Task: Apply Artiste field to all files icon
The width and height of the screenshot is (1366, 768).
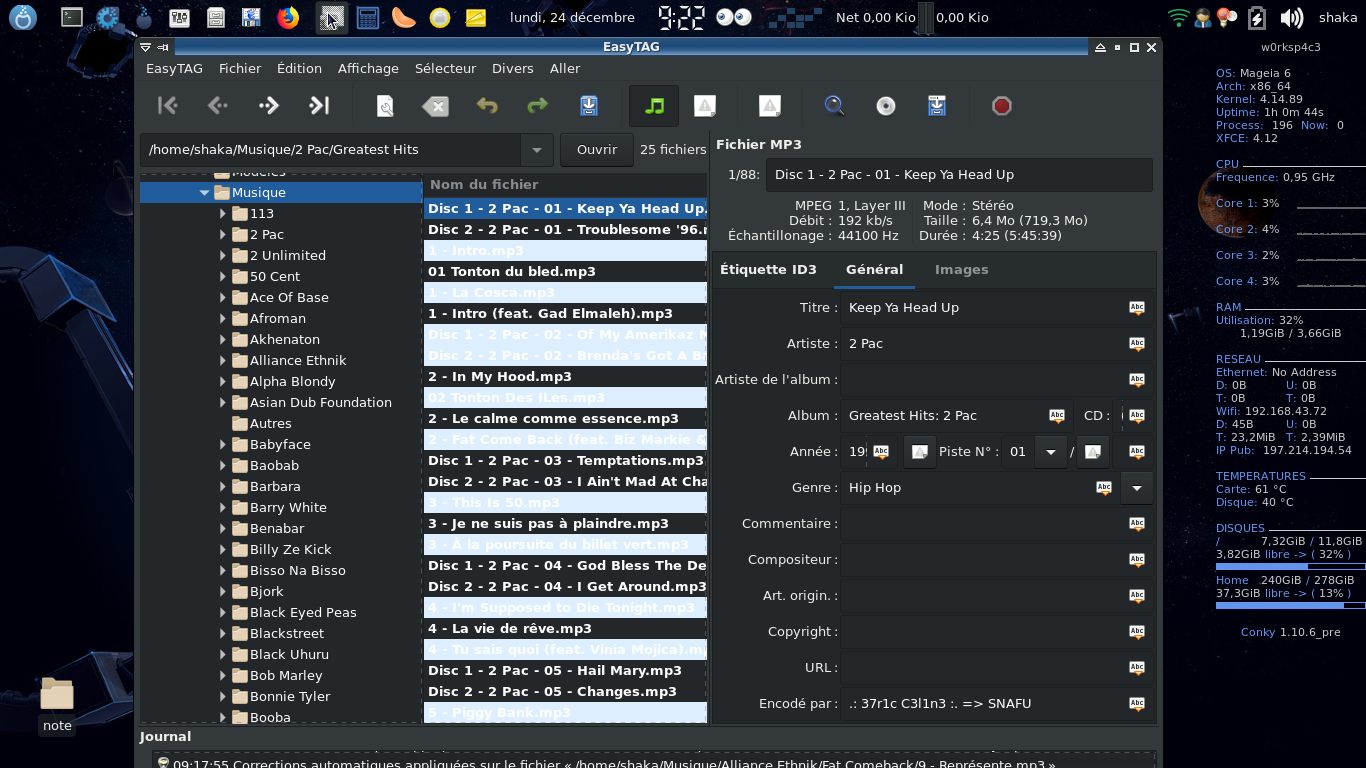Action: tap(1137, 344)
